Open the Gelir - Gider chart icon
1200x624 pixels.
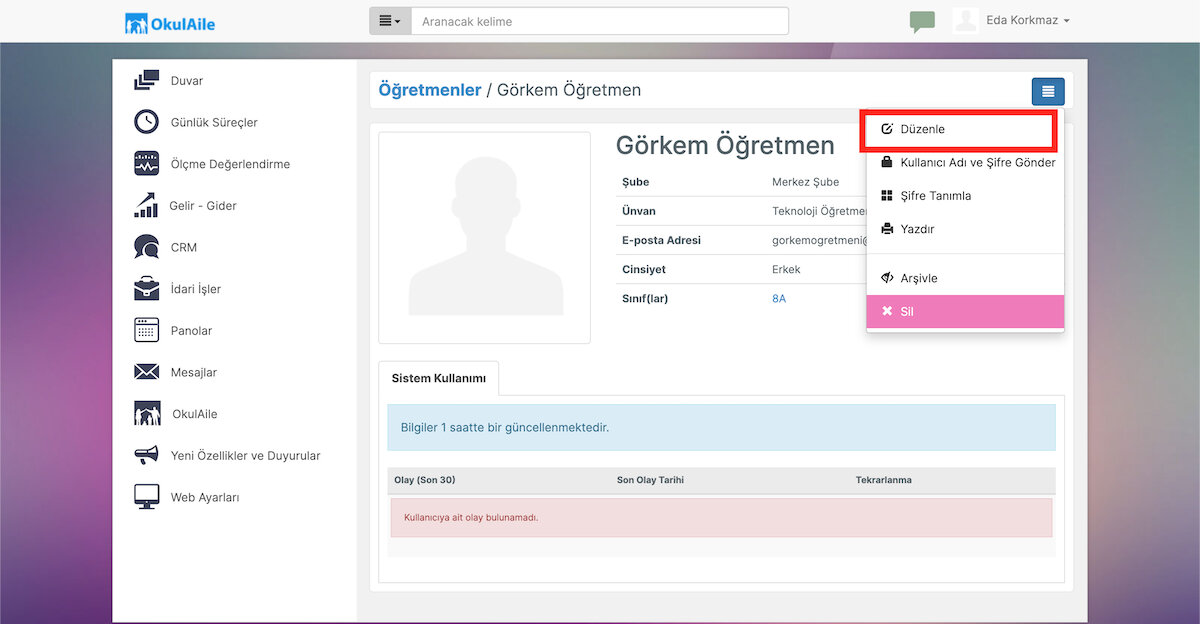pos(147,205)
